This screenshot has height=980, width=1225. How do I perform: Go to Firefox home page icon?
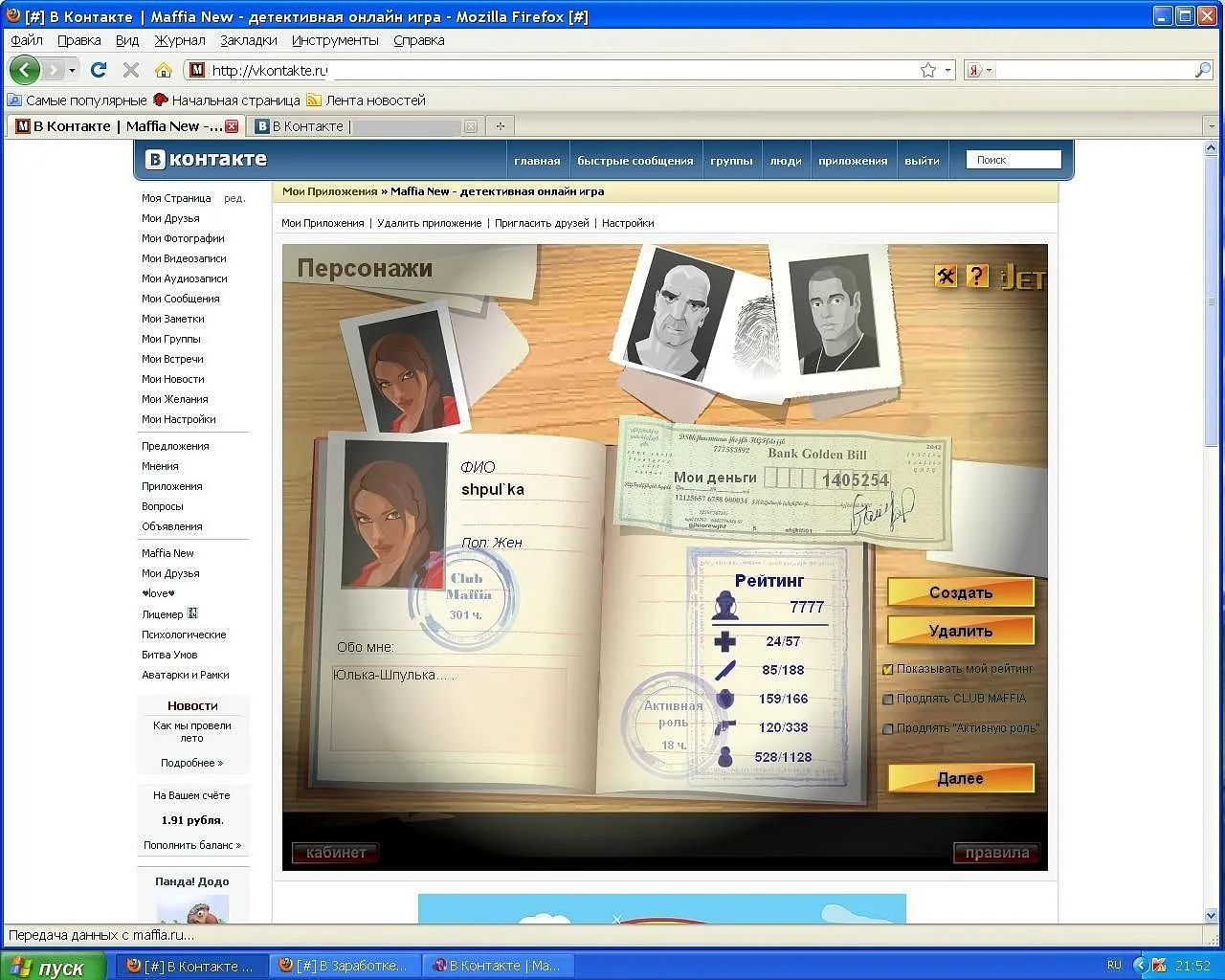pos(164,70)
